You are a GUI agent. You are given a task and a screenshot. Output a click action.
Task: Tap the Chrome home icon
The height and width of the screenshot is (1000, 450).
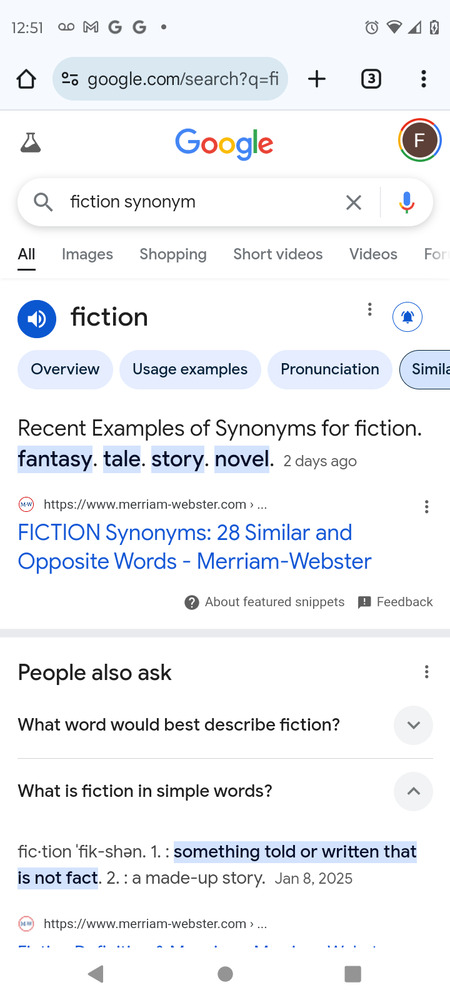click(26, 79)
